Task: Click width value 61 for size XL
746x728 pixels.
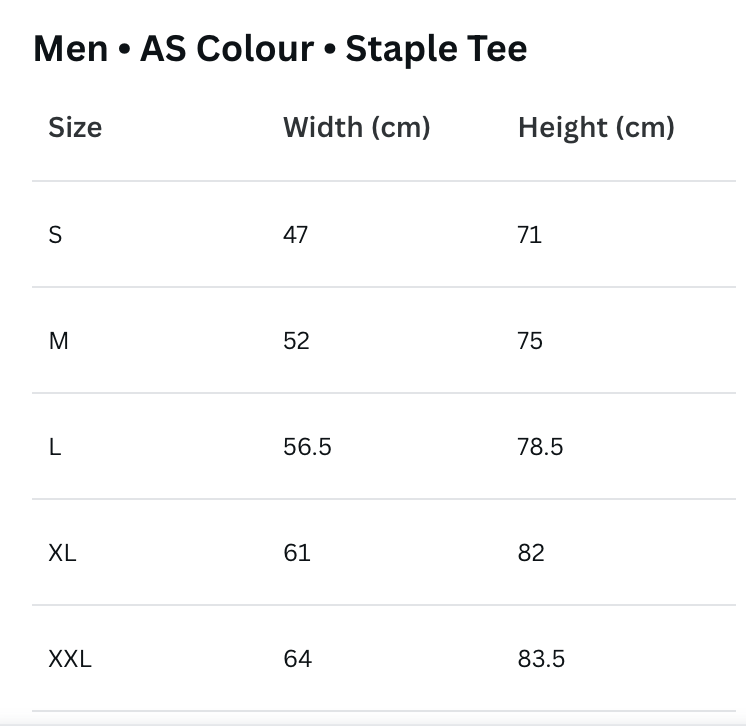Action: pyautogui.click(x=296, y=553)
